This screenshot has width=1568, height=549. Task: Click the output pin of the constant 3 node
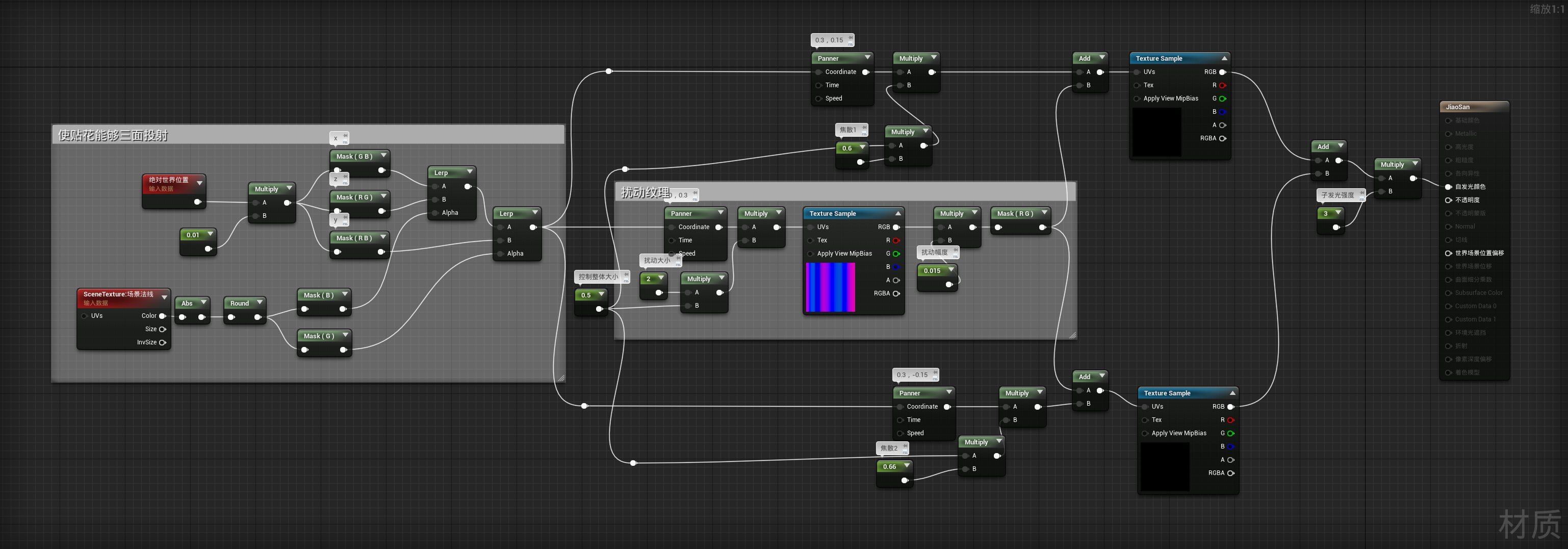click(x=1336, y=227)
